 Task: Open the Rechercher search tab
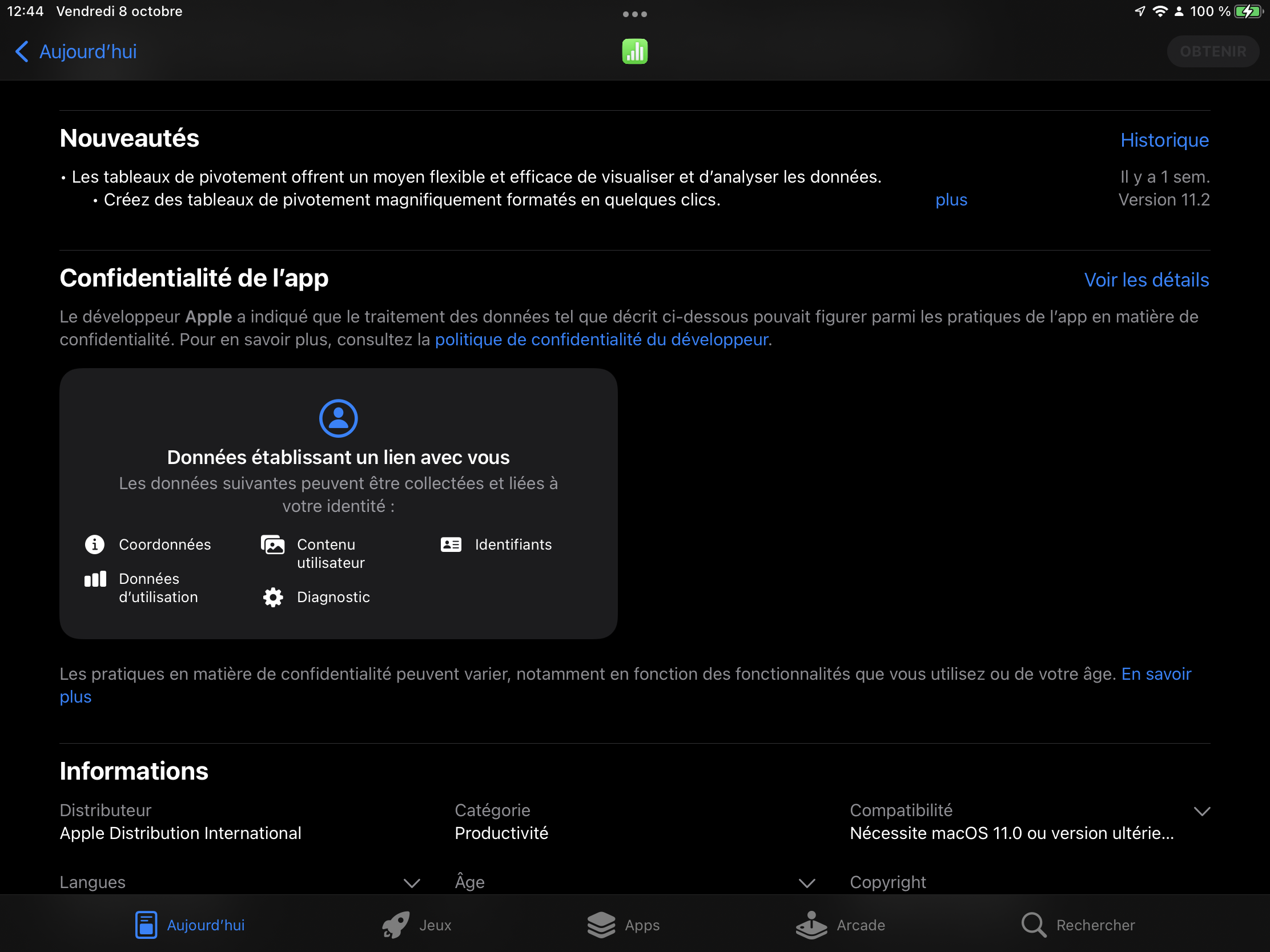click(1078, 925)
